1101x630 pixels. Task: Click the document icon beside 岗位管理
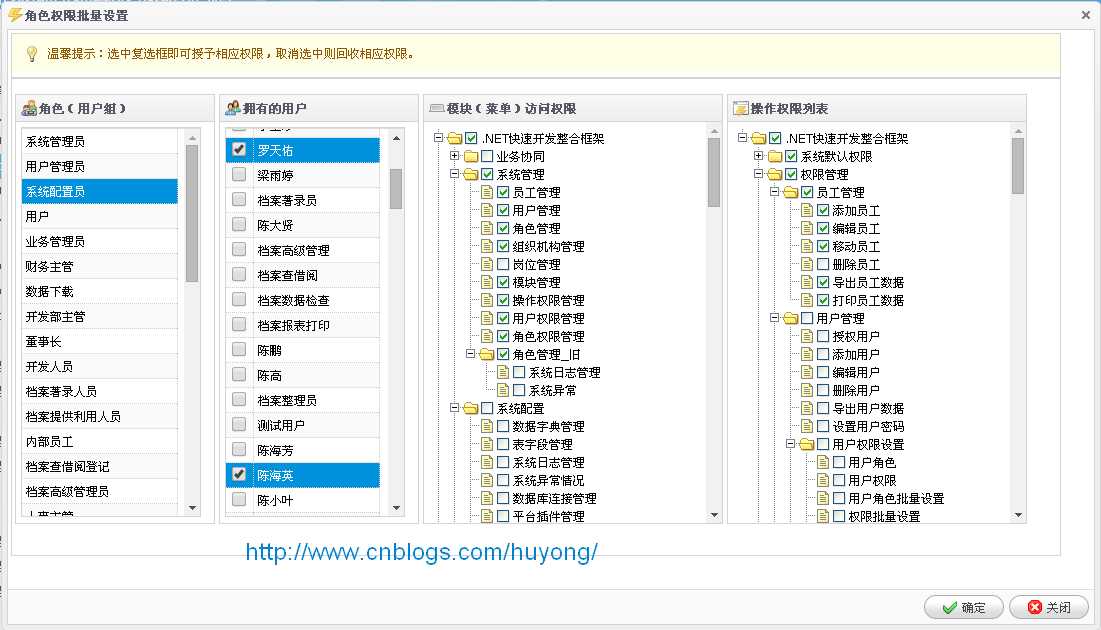coord(487,264)
